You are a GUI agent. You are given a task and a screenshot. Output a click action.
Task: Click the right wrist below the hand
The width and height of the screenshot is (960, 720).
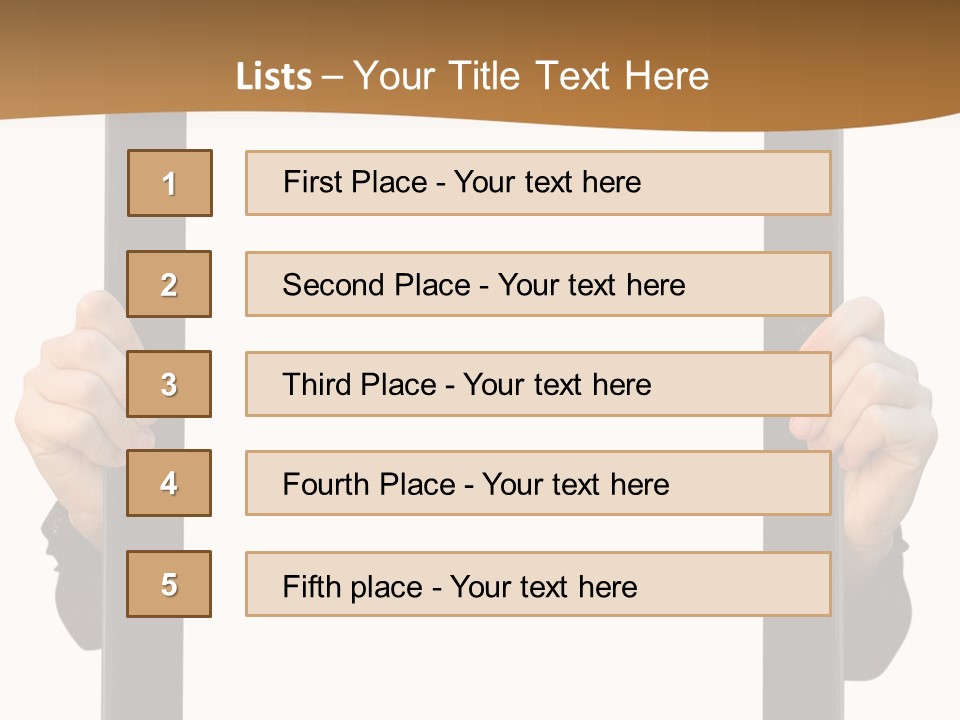877,612
